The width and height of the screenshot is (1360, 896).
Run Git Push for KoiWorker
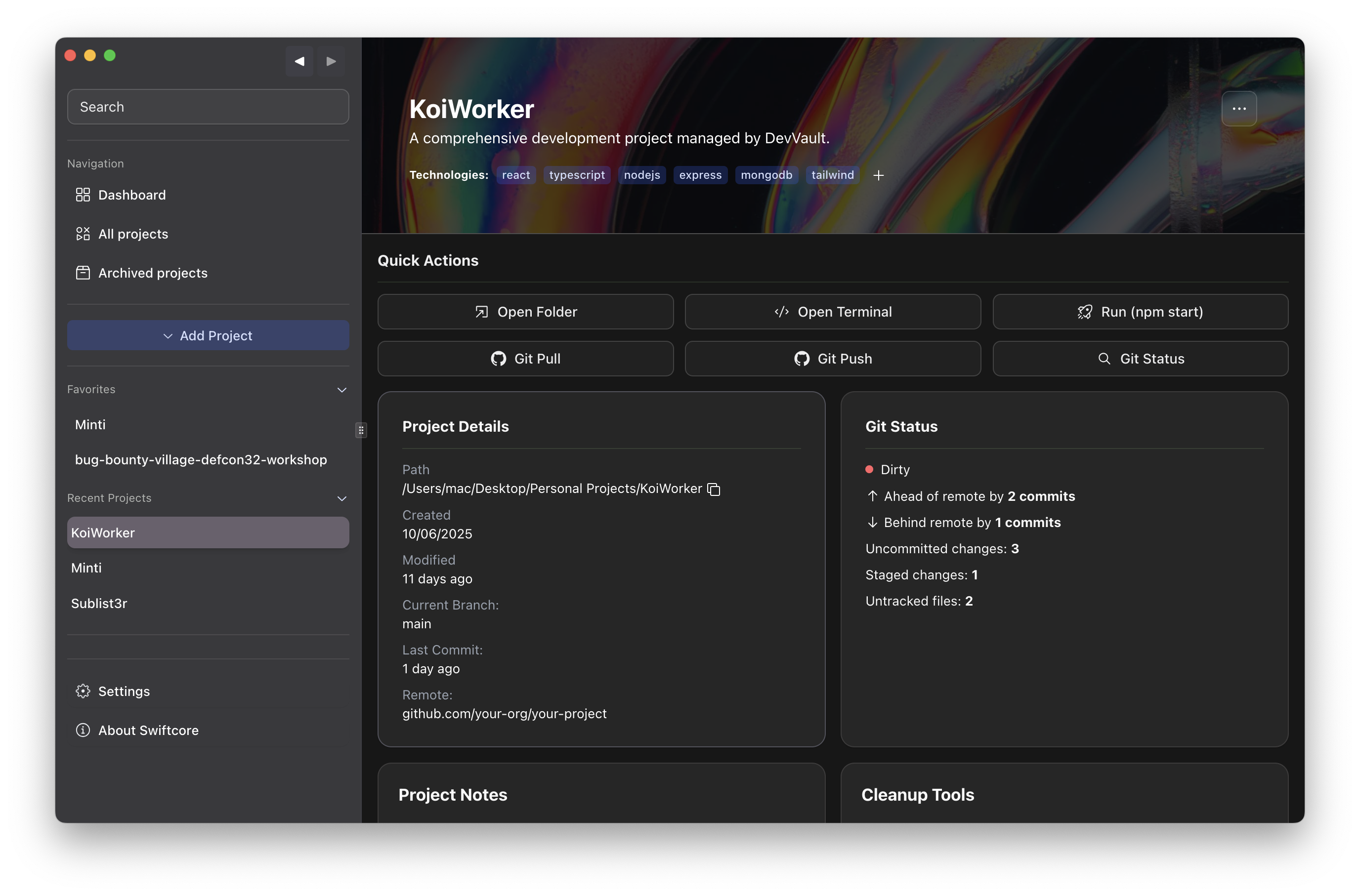click(x=832, y=358)
